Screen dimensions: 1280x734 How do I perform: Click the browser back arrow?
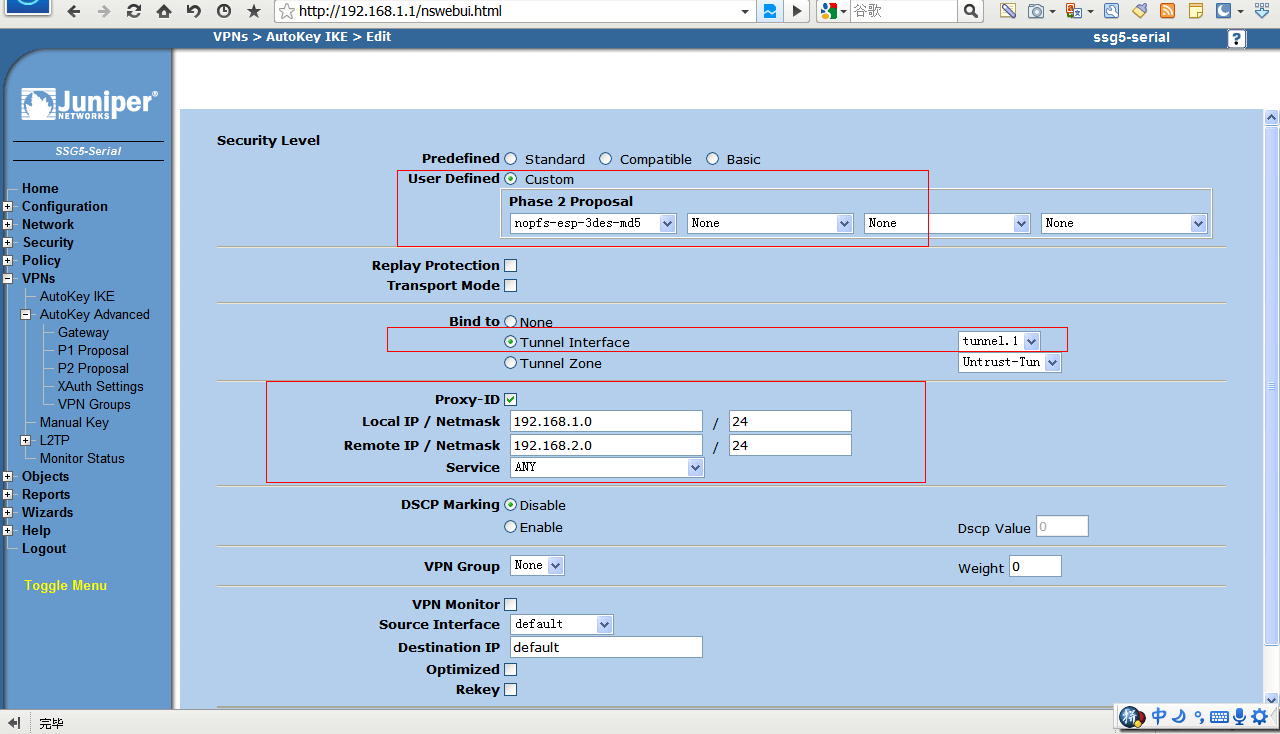click(75, 12)
